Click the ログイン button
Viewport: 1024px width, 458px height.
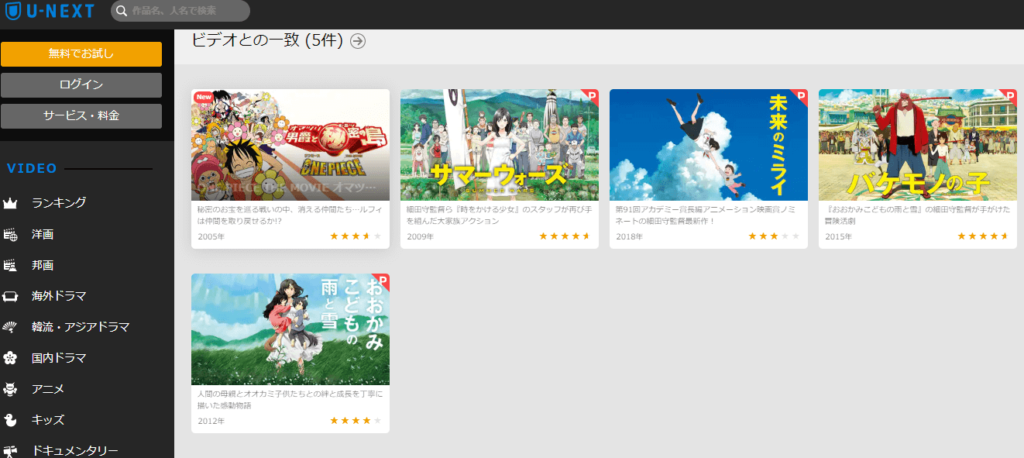[81, 85]
